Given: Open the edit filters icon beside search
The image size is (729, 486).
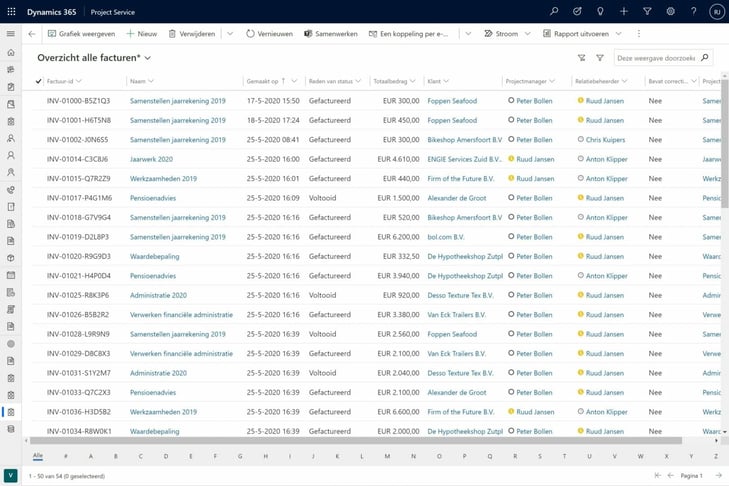Looking at the screenshot, I should [x=581, y=58].
